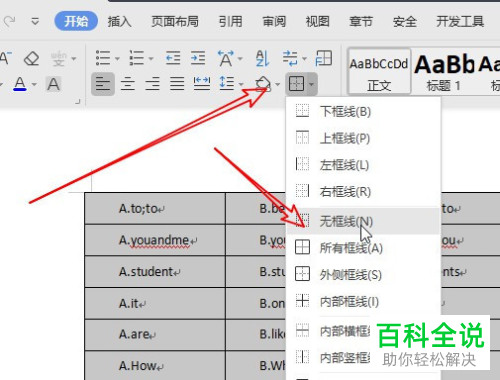The image size is (500, 380).
Task: Click the show/hide editing marks icon
Action: [x=290, y=58]
